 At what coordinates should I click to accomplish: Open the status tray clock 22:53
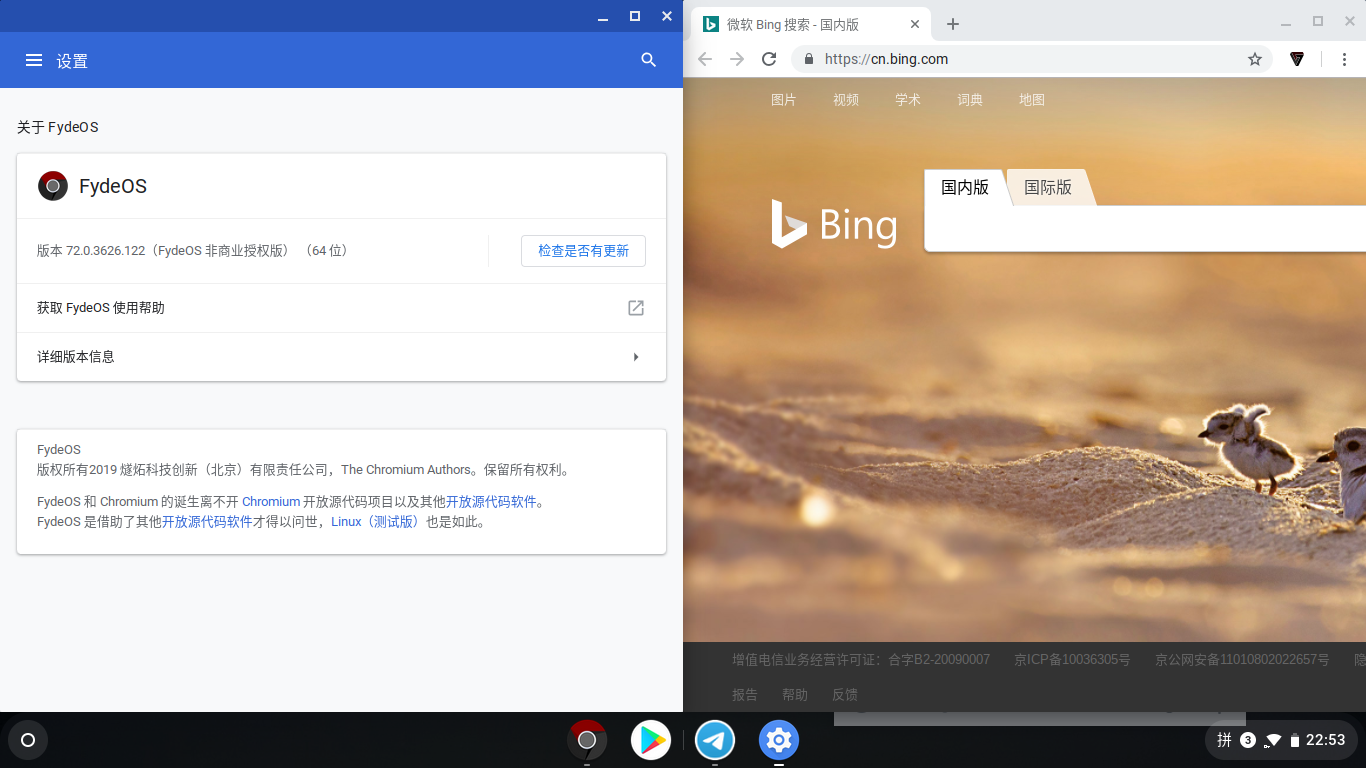click(x=1325, y=740)
